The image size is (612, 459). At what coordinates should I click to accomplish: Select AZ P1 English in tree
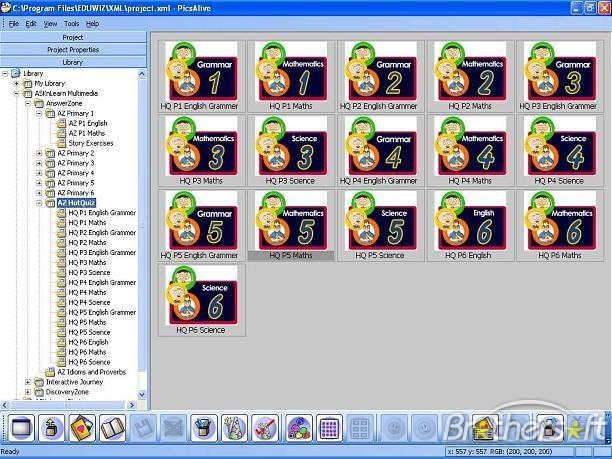88,123
